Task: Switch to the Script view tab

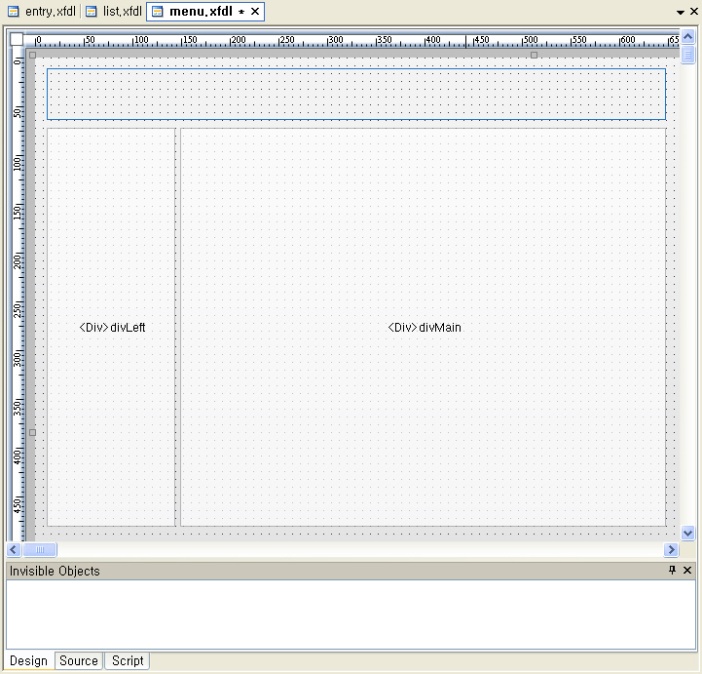Action: pyautogui.click(x=128, y=661)
